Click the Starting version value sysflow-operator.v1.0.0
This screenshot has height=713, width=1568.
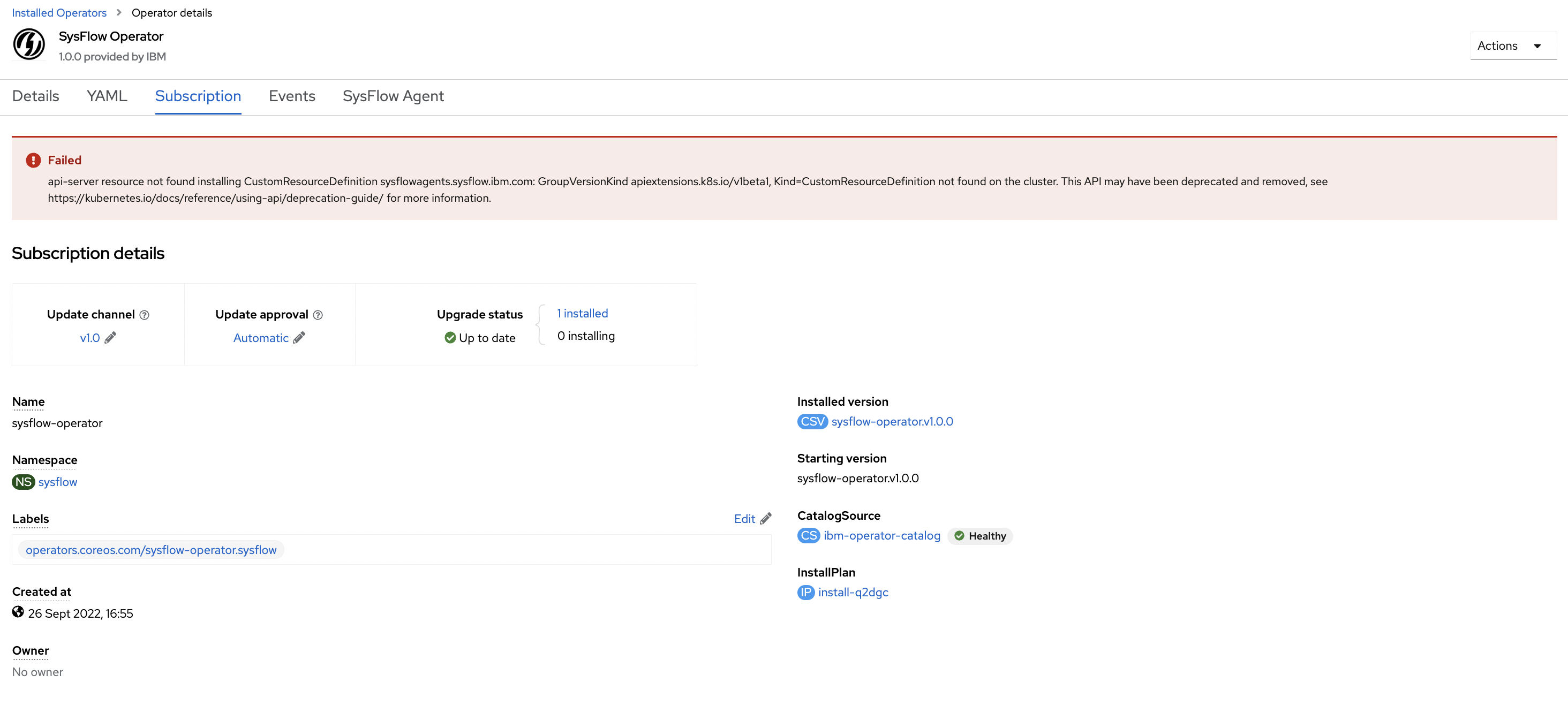858,478
